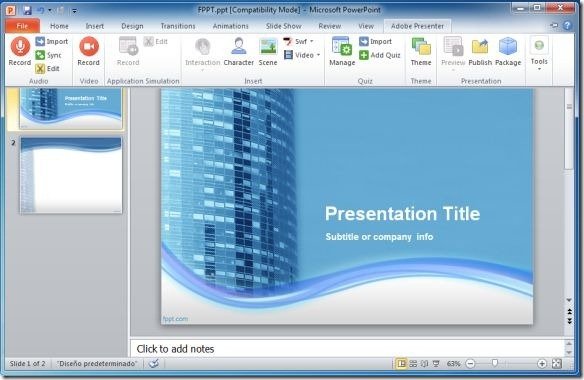584x380 pixels.
Task: Save the presentation from Quick Access Toolbar
Action: click(x=27, y=10)
